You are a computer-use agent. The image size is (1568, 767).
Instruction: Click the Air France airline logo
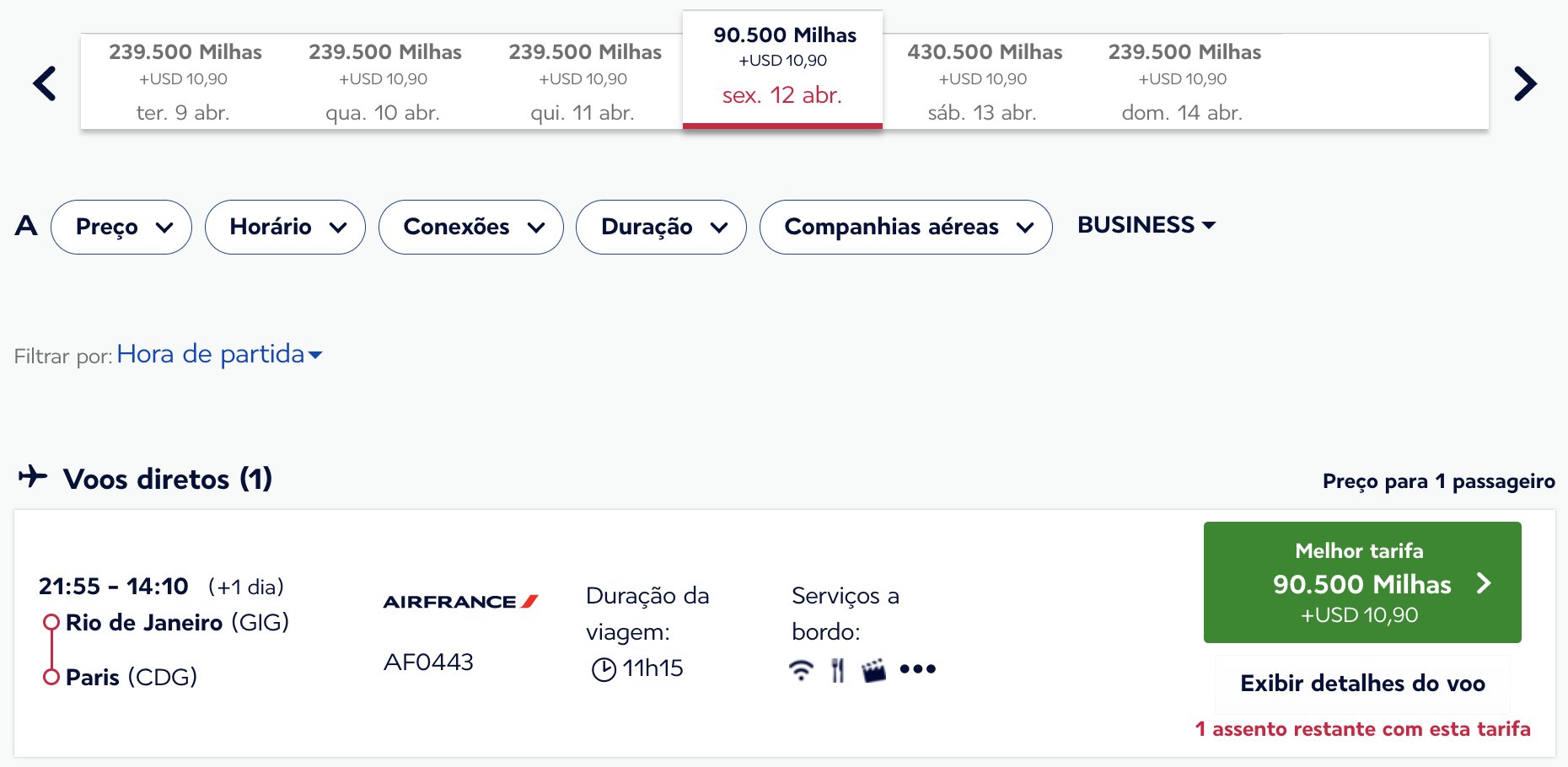[x=460, y=602]
